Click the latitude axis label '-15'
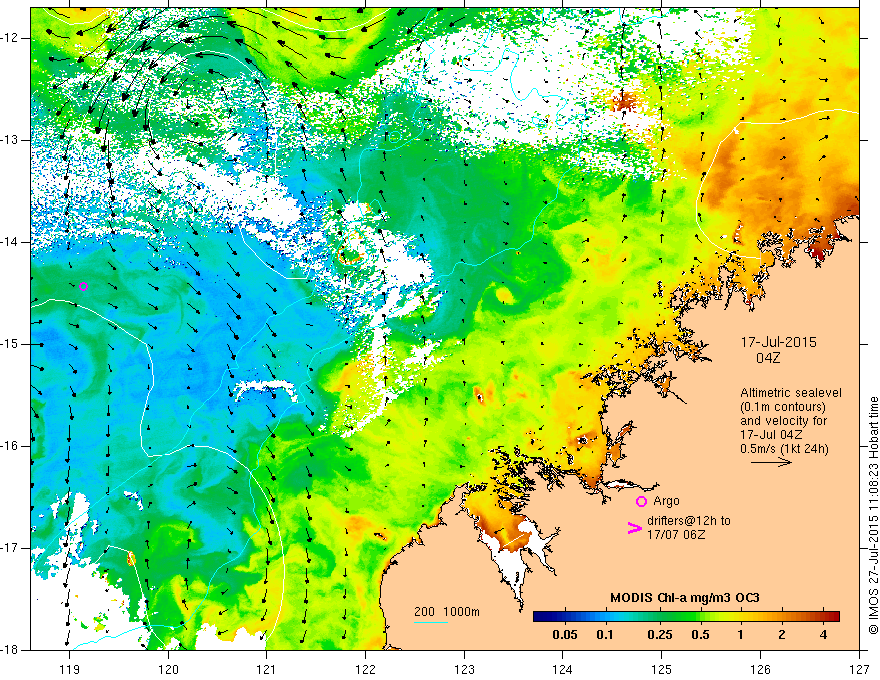 (x=11, y=344)
